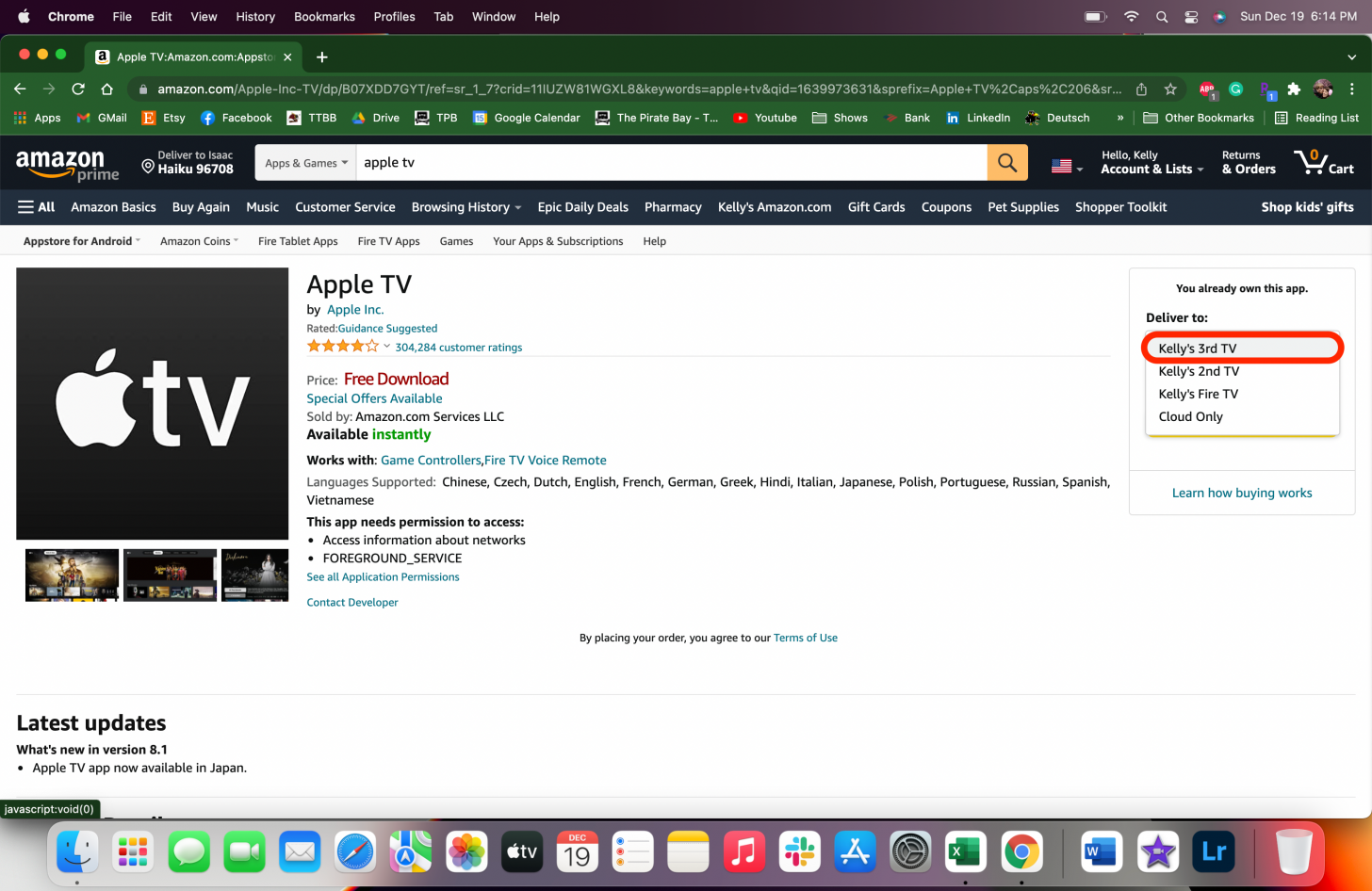Select Kelly's 2nd TV delivery option
Viewport: 1372px width, 891px height.
point(1242,371)
